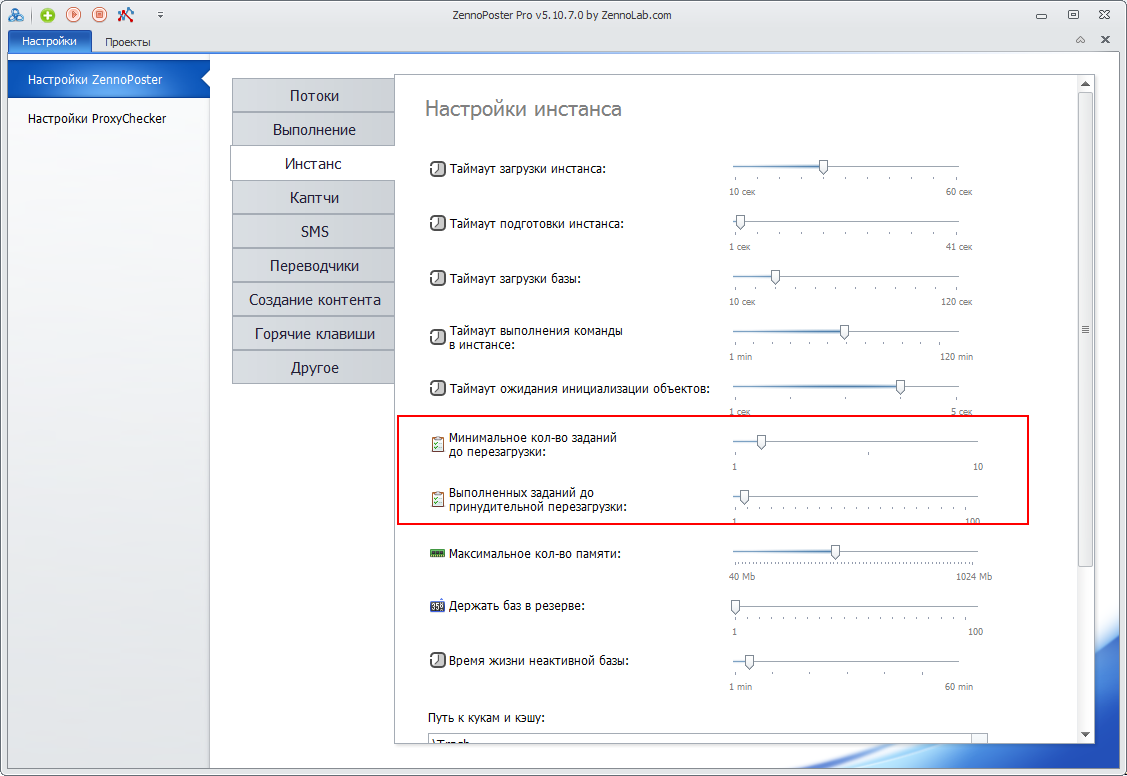Click the clock icon next to Таймаут загрузки инстанса
1127x776 pixels.
(437, 169)
